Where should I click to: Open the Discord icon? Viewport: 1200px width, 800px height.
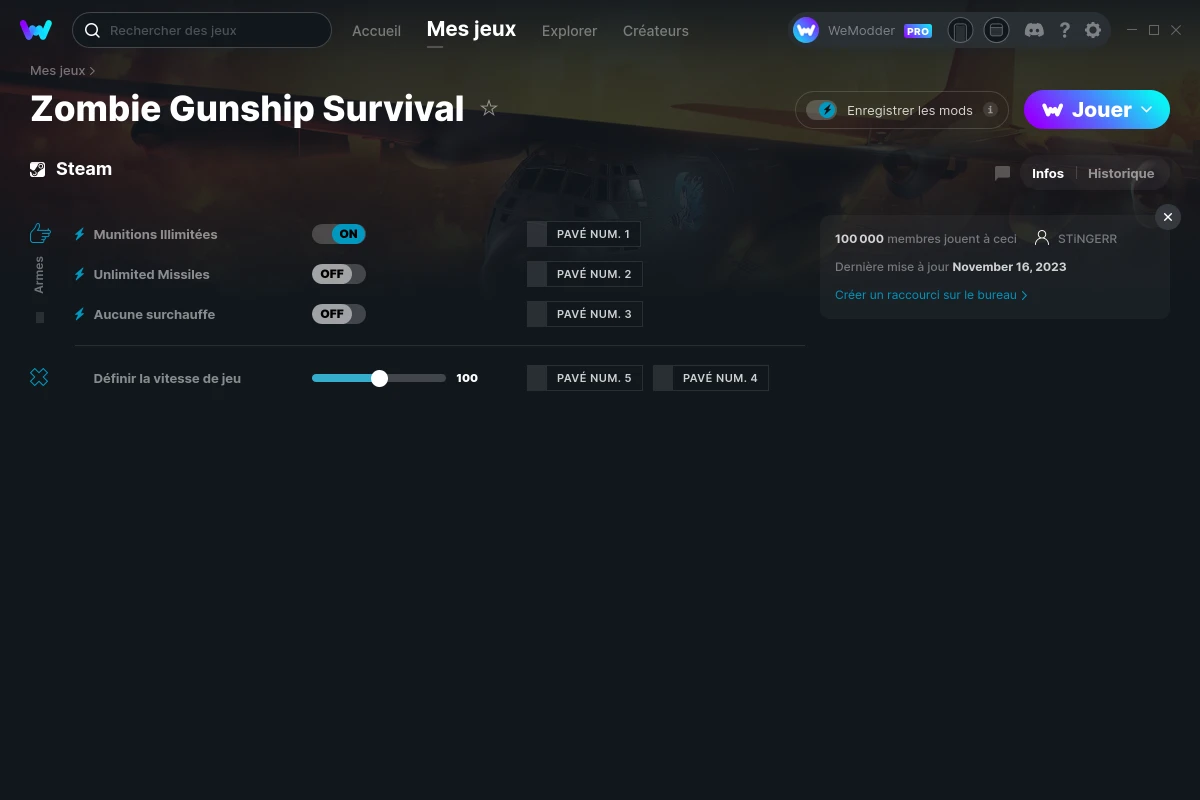(1034, 30)
